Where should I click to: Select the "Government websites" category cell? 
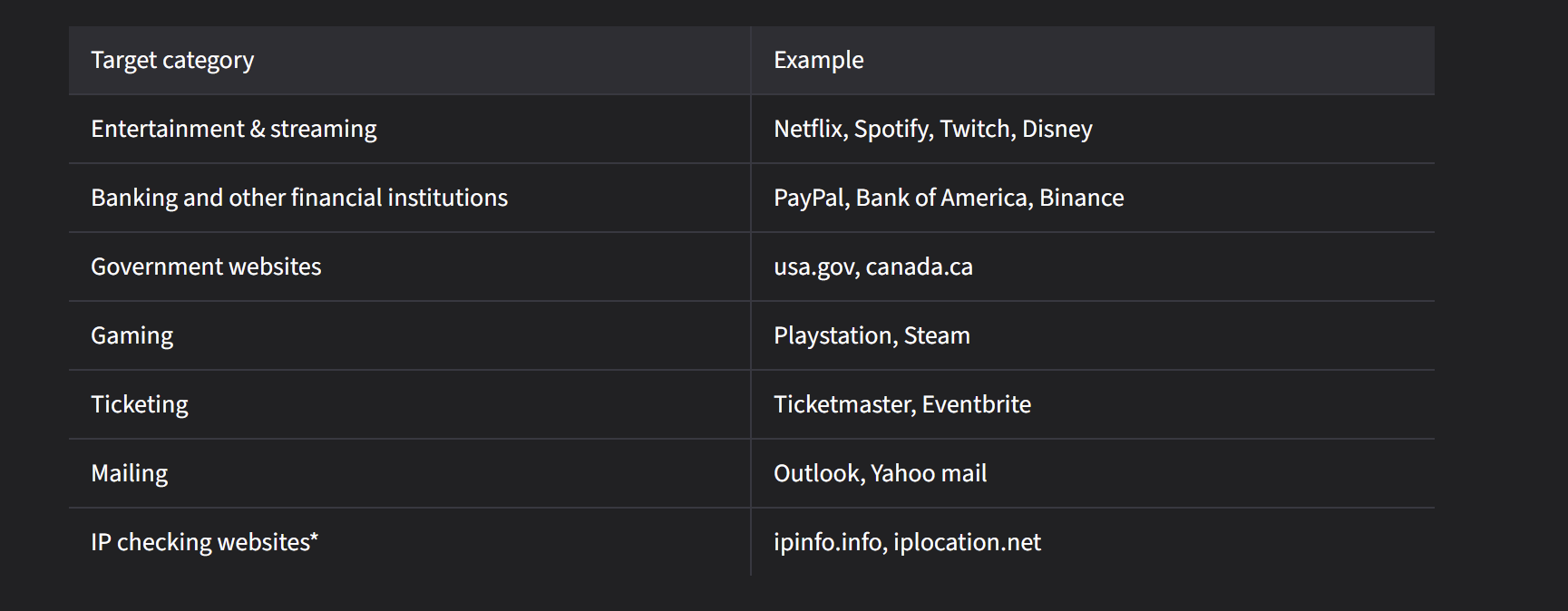click(206, 267)
